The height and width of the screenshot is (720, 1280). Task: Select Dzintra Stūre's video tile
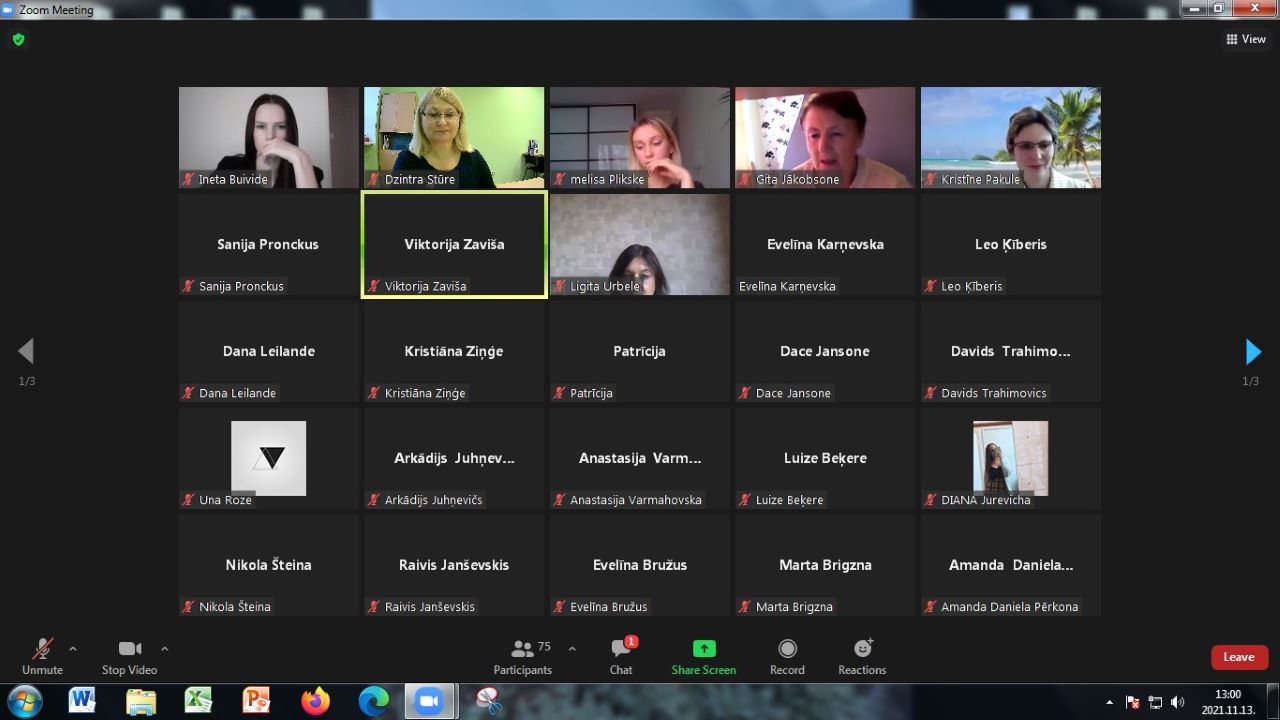pyautogui.click(x=454, y=137)
